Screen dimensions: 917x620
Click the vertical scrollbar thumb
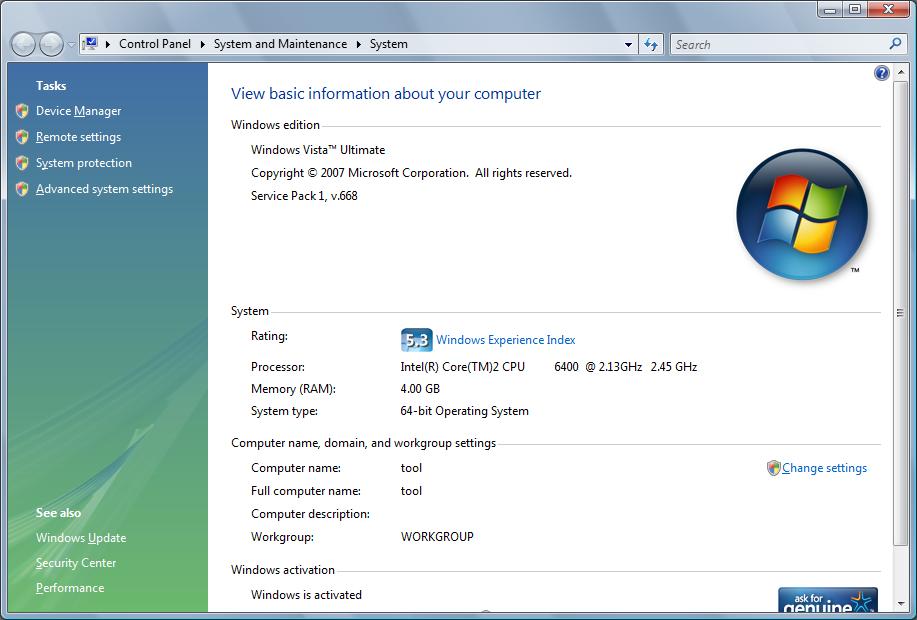(900, 313)
